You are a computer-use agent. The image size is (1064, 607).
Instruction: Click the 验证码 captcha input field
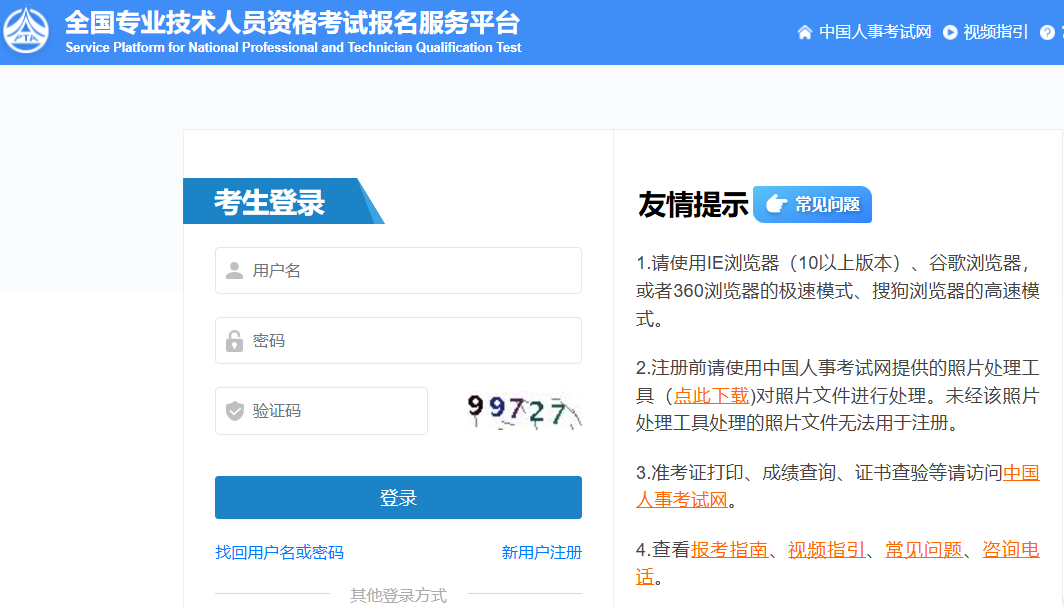tap(320, 410)
